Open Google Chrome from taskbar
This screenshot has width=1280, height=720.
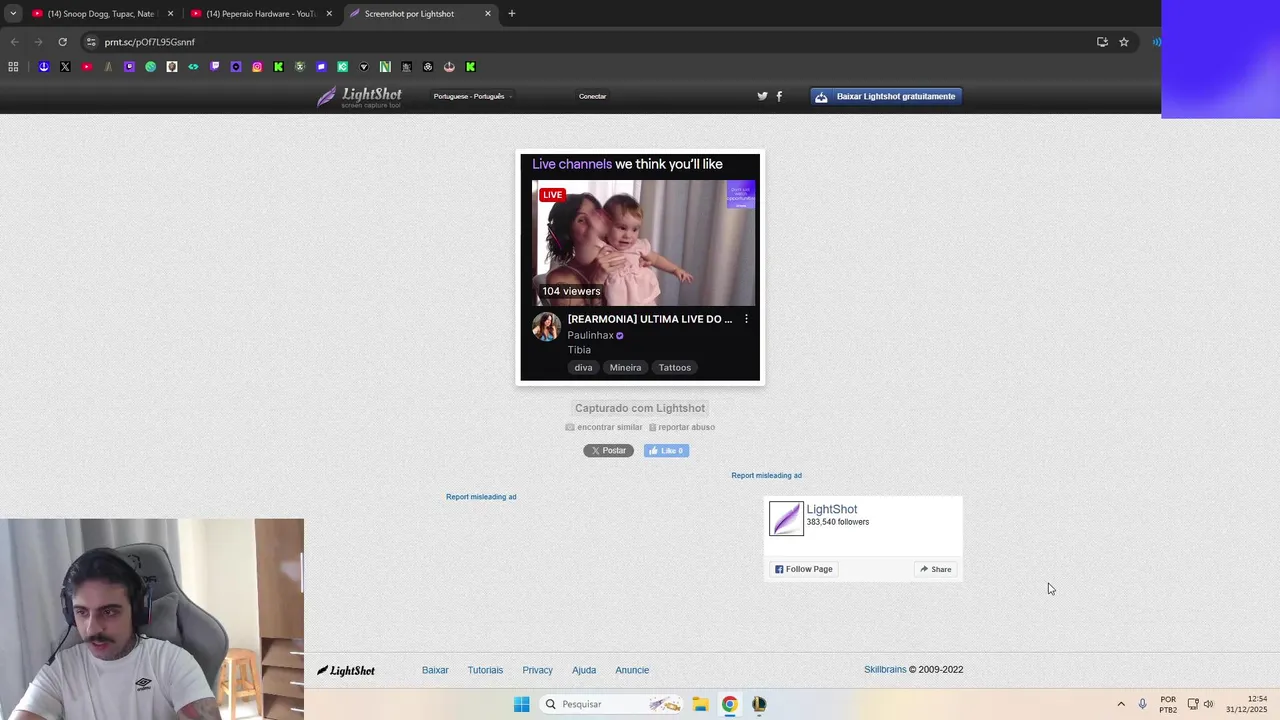point(730,704)
